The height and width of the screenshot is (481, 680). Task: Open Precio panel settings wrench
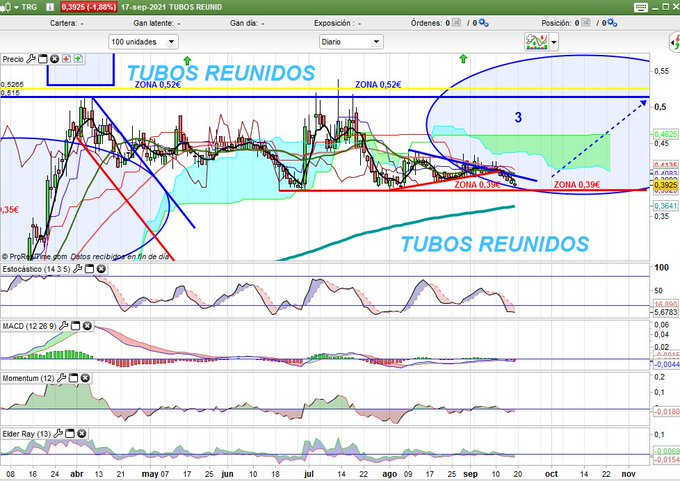click(31, 59)
